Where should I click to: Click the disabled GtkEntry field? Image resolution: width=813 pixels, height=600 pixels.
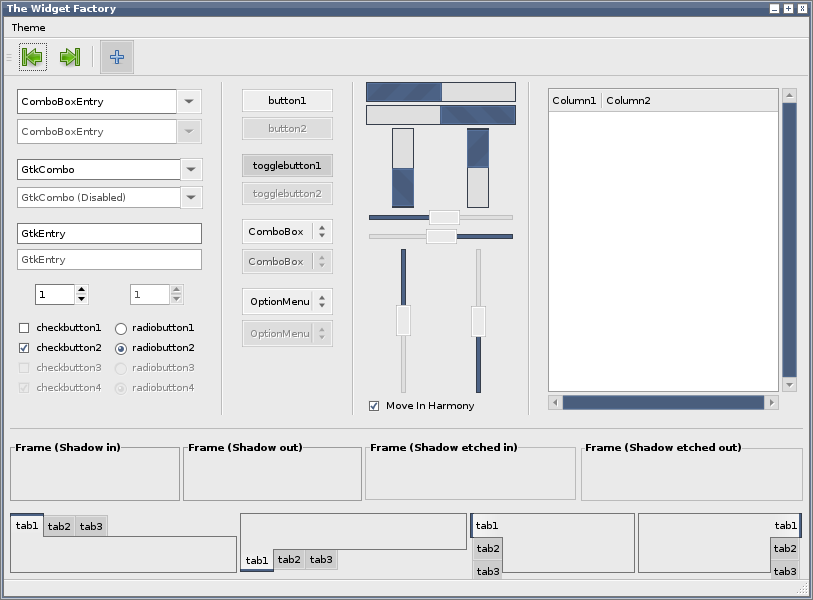[109, 260]
